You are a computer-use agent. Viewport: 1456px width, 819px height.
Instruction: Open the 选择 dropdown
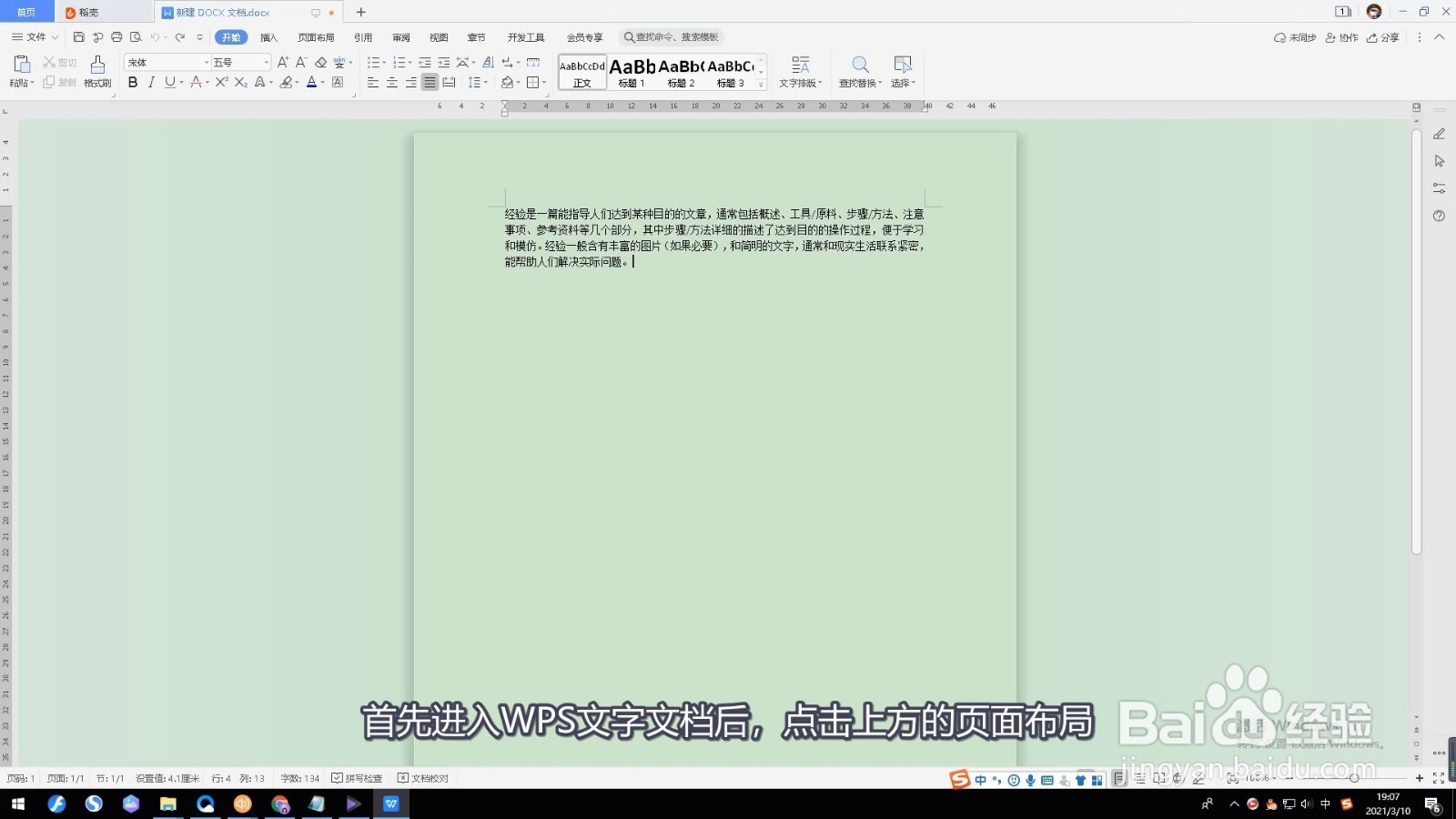pos(903,71)
